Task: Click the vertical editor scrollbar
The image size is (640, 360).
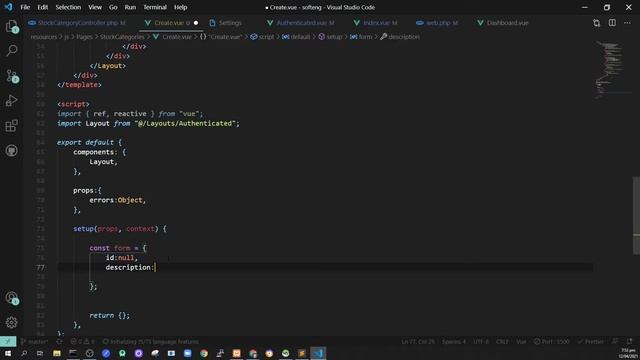Action: pos(636,216)
